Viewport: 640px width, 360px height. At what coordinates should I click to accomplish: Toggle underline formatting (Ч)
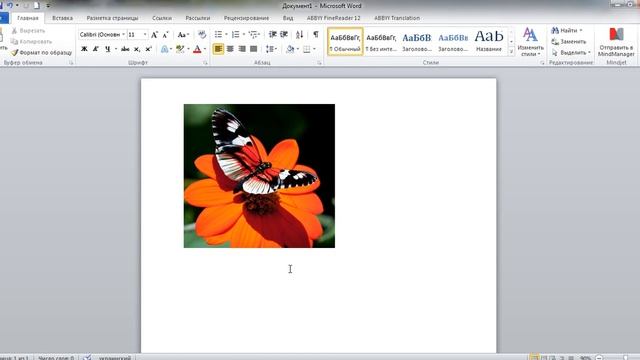click(107, 49)
